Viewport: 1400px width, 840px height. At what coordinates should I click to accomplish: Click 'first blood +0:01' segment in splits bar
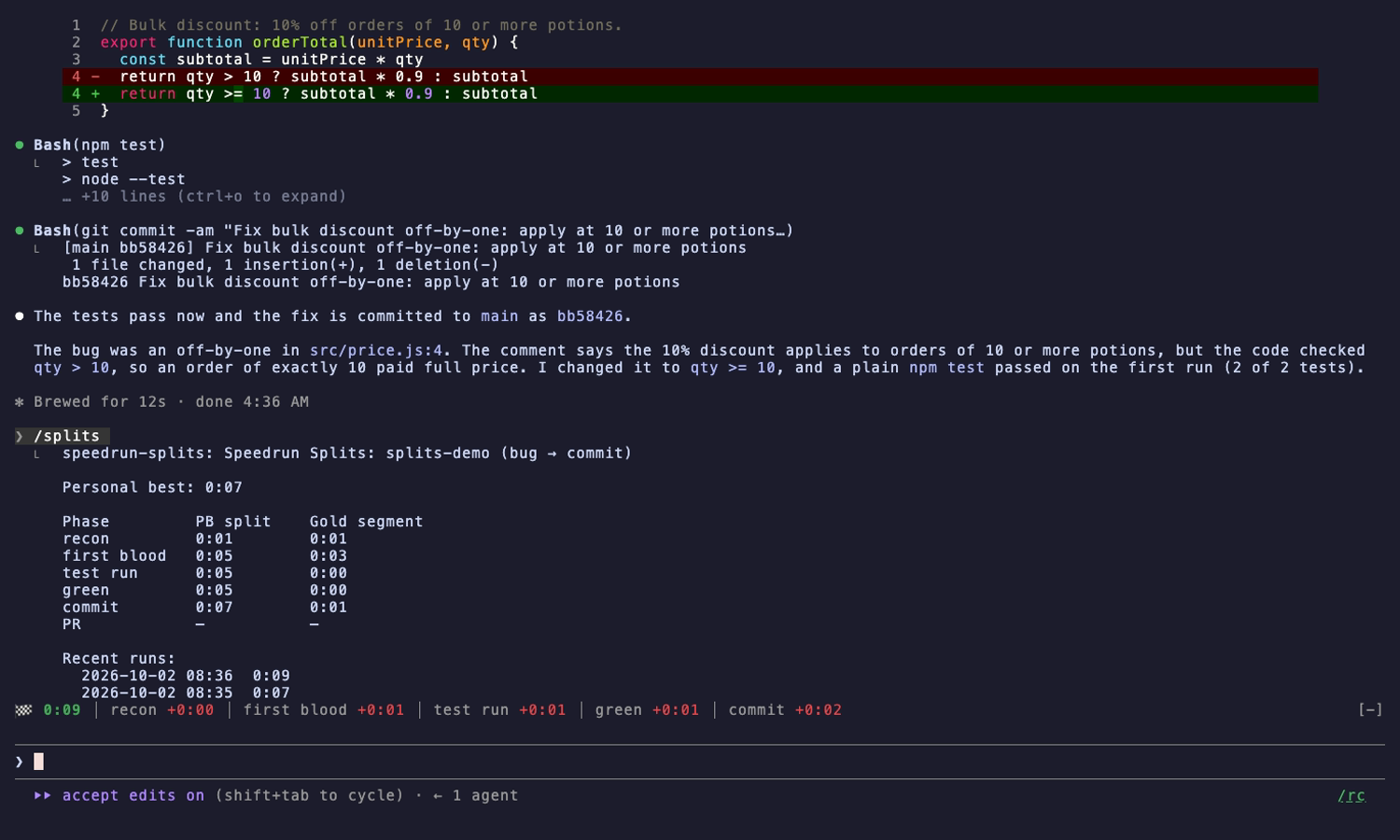[x=324, y=710]
